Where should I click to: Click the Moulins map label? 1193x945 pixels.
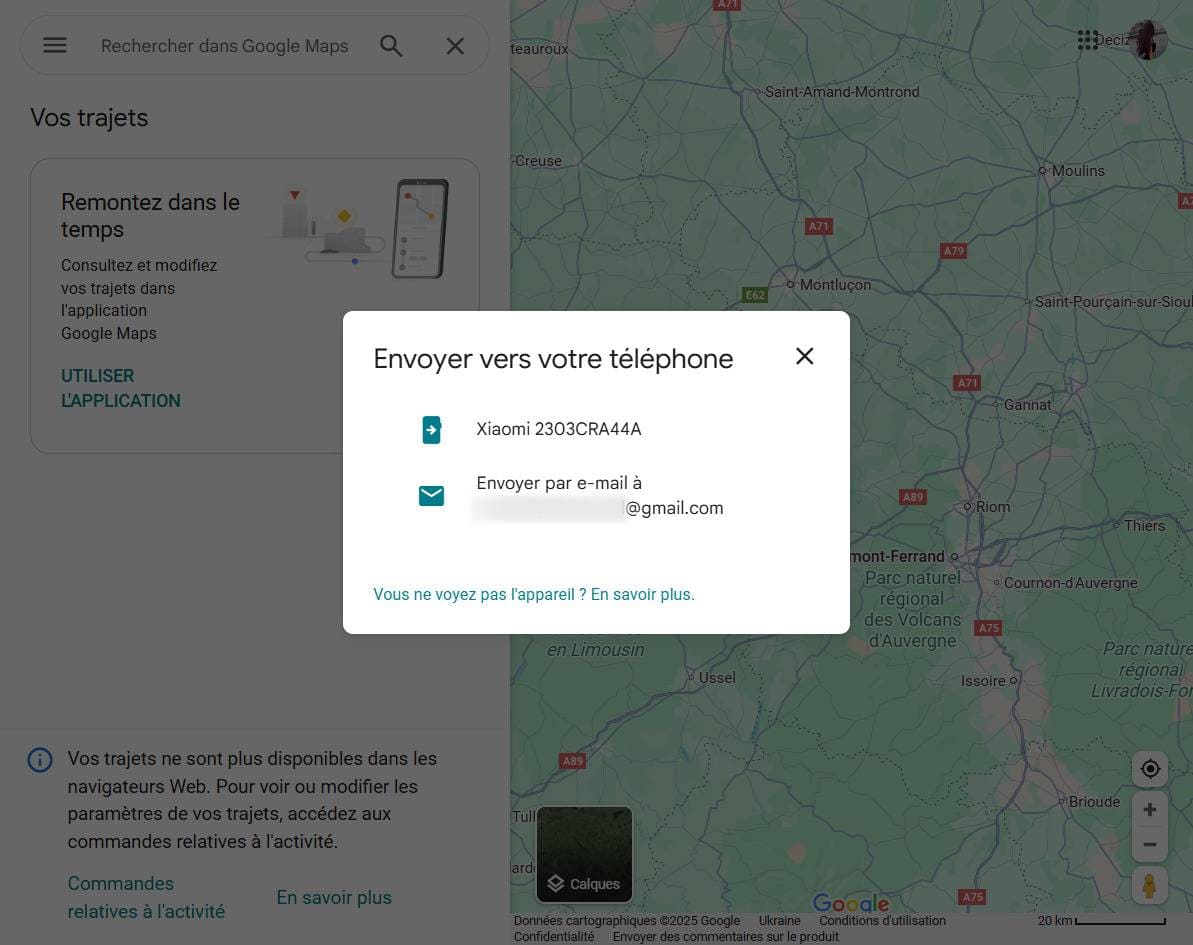click(1078, 171)
